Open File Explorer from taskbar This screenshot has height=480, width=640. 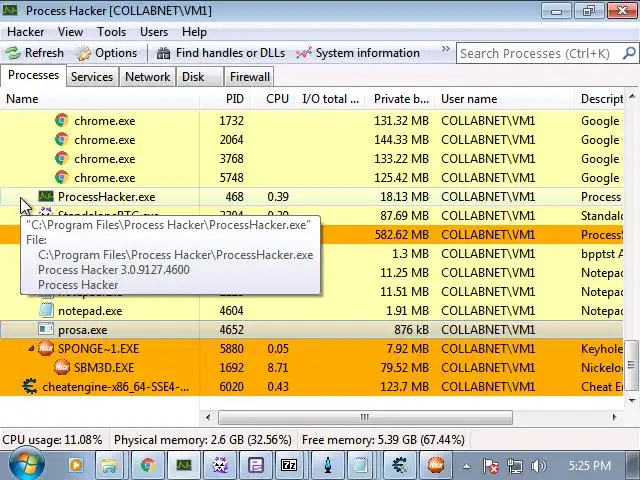pos(109,465)
